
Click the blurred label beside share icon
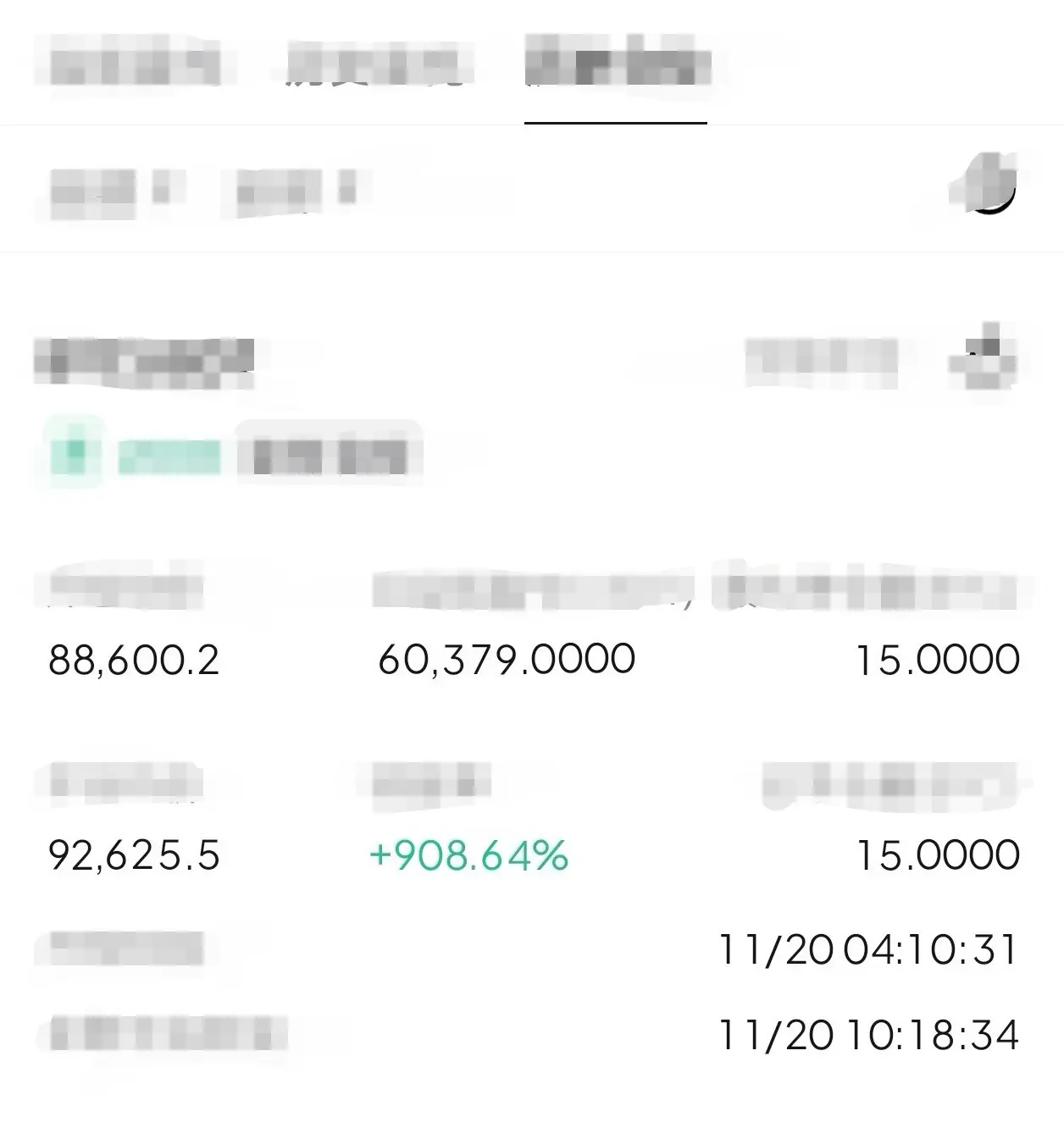[821, 362]
